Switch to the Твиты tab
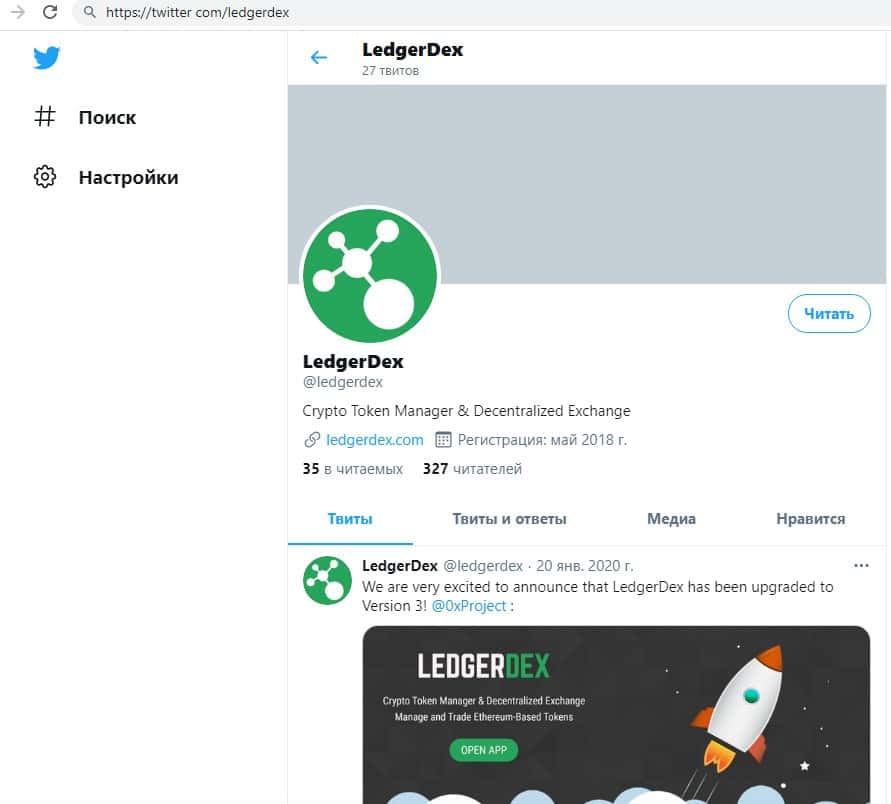The width and height of the screenshot is (891, 804). 350,519
